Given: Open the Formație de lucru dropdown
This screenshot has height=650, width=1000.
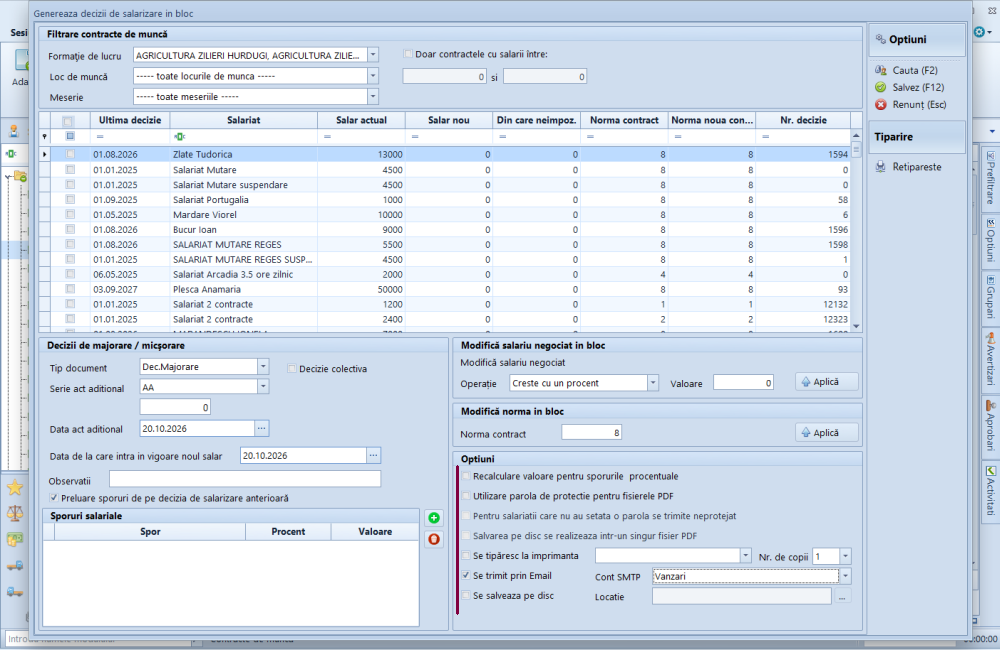Looking at the screenshot, I should point(373,55).
